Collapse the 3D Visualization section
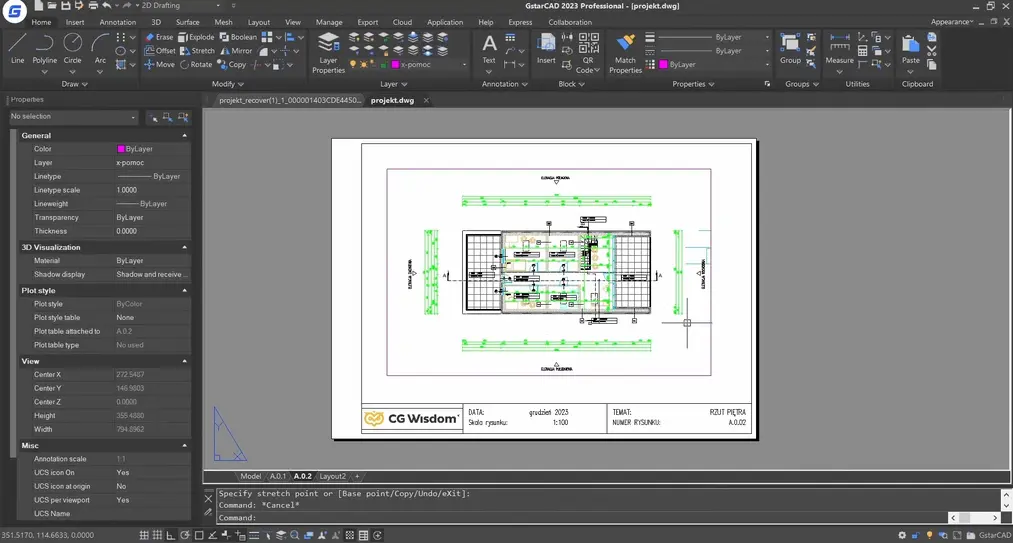The width and height of the screenshot is (1013, 543). [x=185, y=248]
